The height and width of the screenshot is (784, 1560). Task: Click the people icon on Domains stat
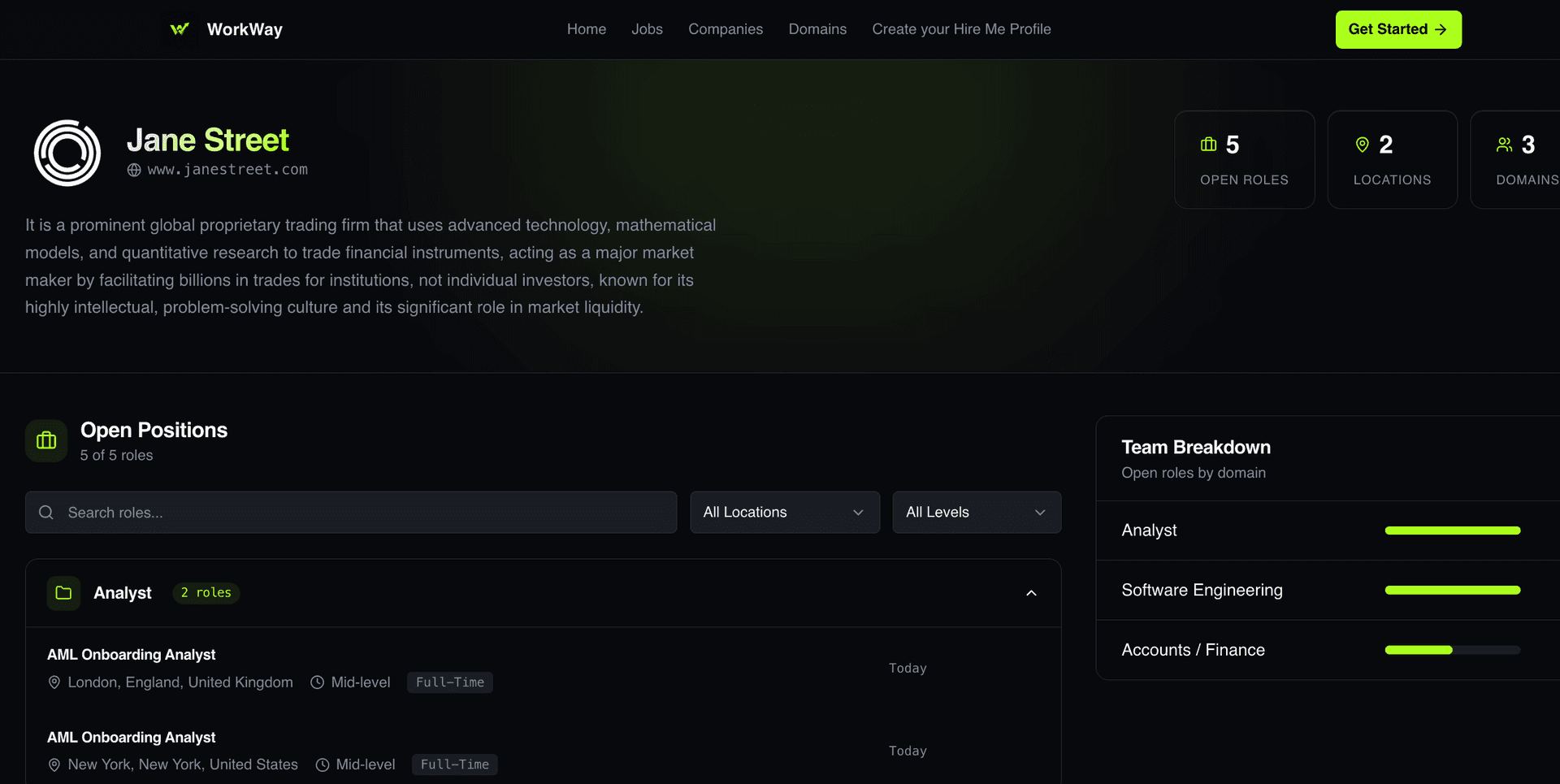tap(1503, 145)
